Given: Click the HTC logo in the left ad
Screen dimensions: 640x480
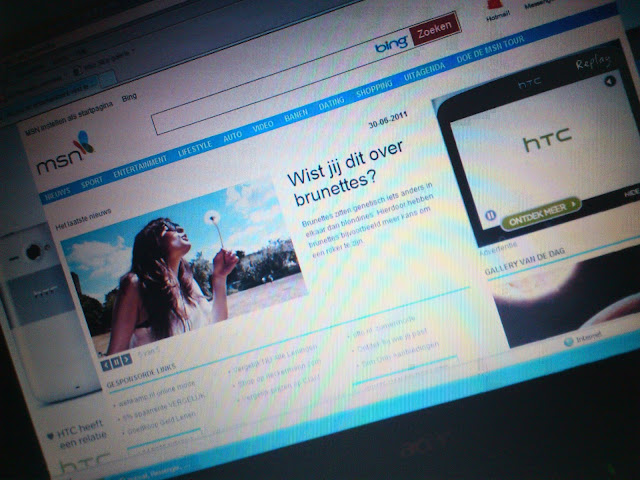Looking at the screenshot, I should [86, 461].
